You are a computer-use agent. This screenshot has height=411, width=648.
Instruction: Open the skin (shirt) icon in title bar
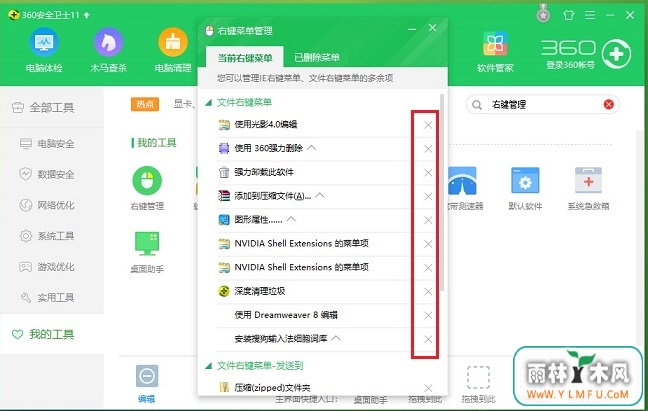[x=569, y=15]
